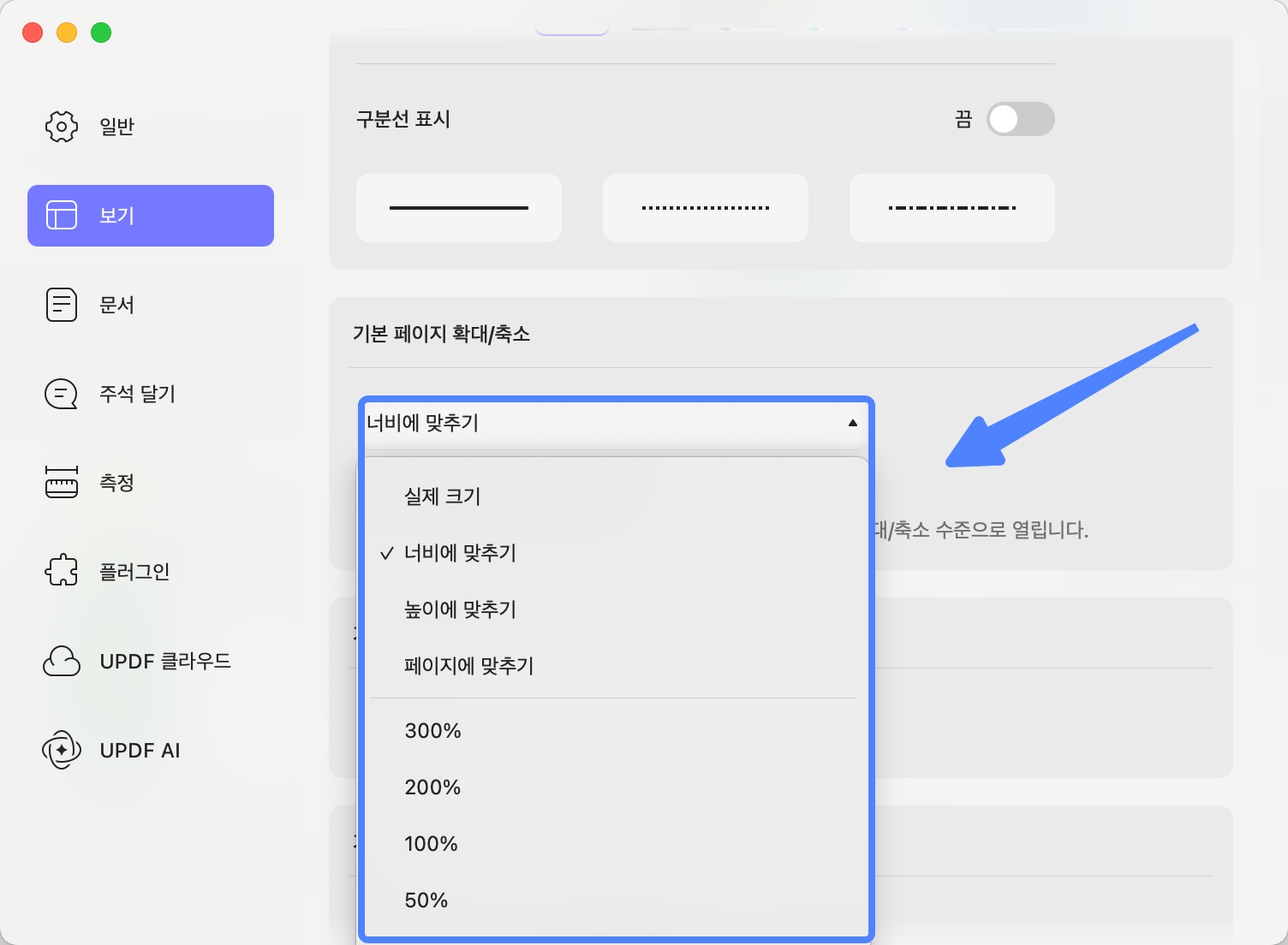The height and width of the screenshot is (945, 1288).
Task: Go to 플러그인 settings
Action: 151,572
